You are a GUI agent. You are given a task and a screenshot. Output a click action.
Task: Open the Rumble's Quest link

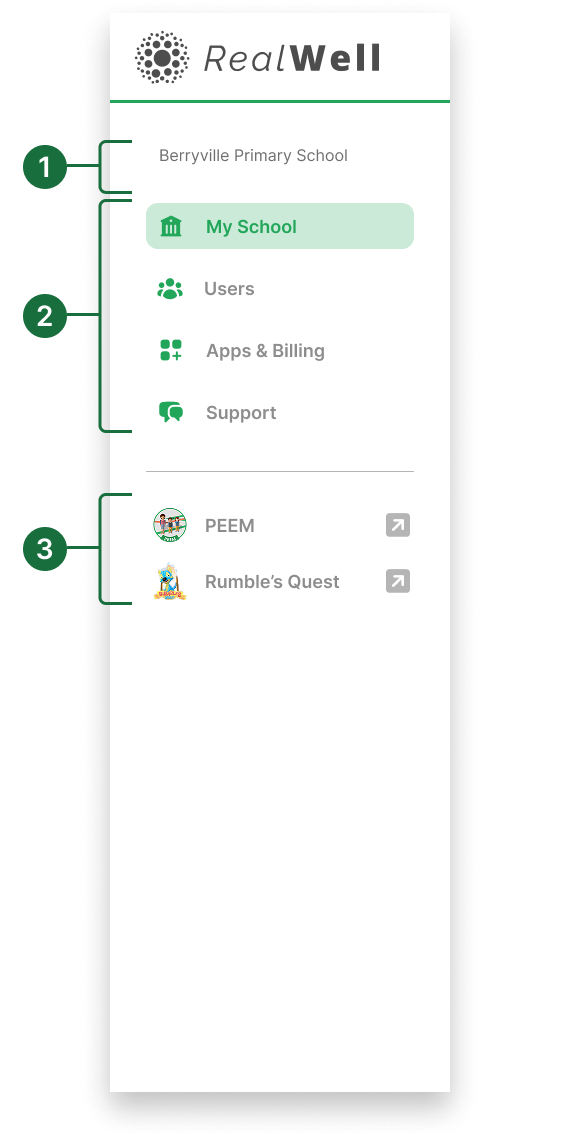271,581
